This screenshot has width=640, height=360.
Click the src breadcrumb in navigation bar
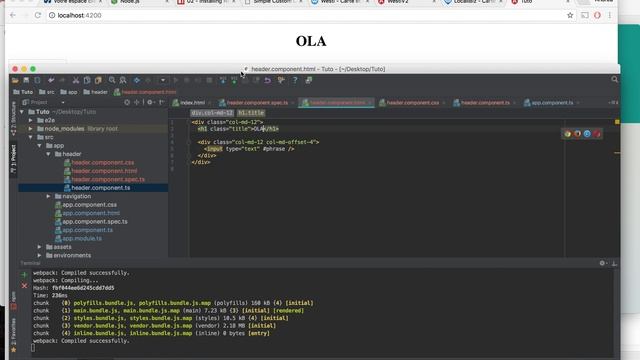[x=46, y=92]
